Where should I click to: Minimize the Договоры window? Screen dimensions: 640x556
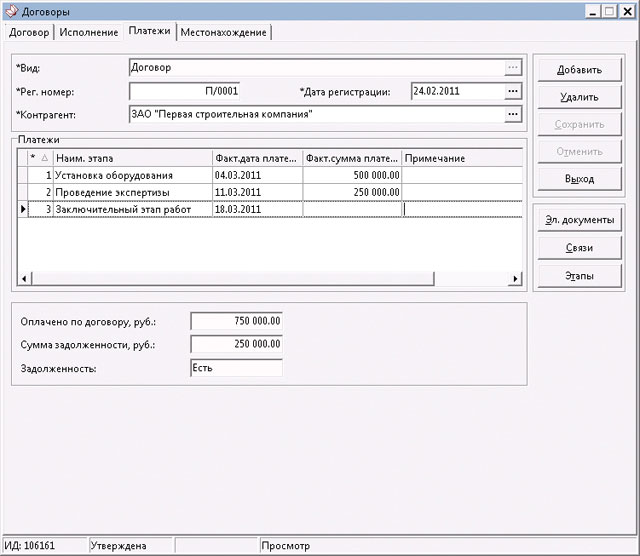point(593,11)
